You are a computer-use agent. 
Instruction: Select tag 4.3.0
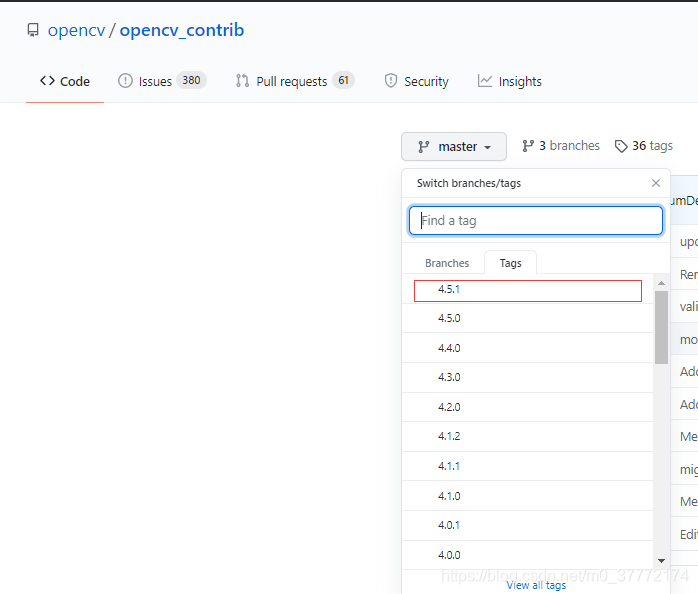[528, 378]
